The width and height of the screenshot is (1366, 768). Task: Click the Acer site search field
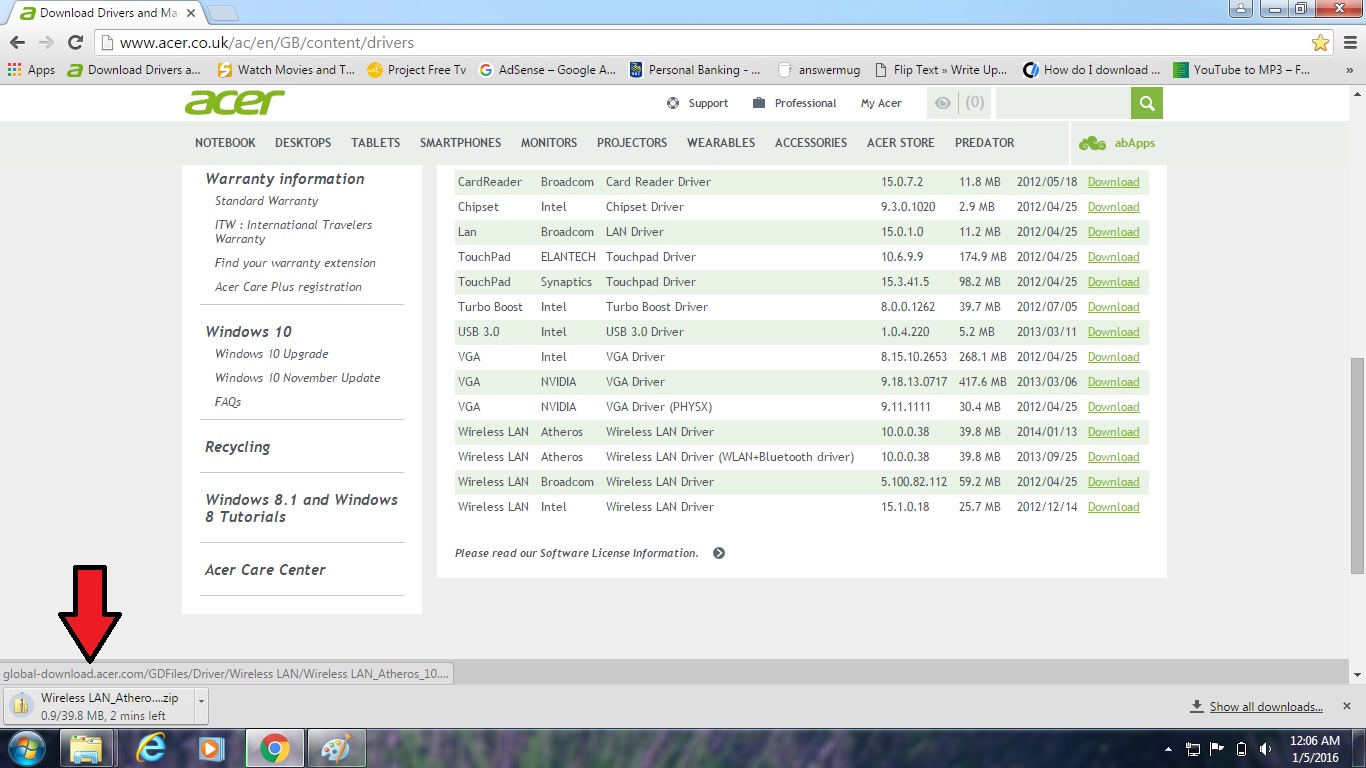click(1063, 103)
